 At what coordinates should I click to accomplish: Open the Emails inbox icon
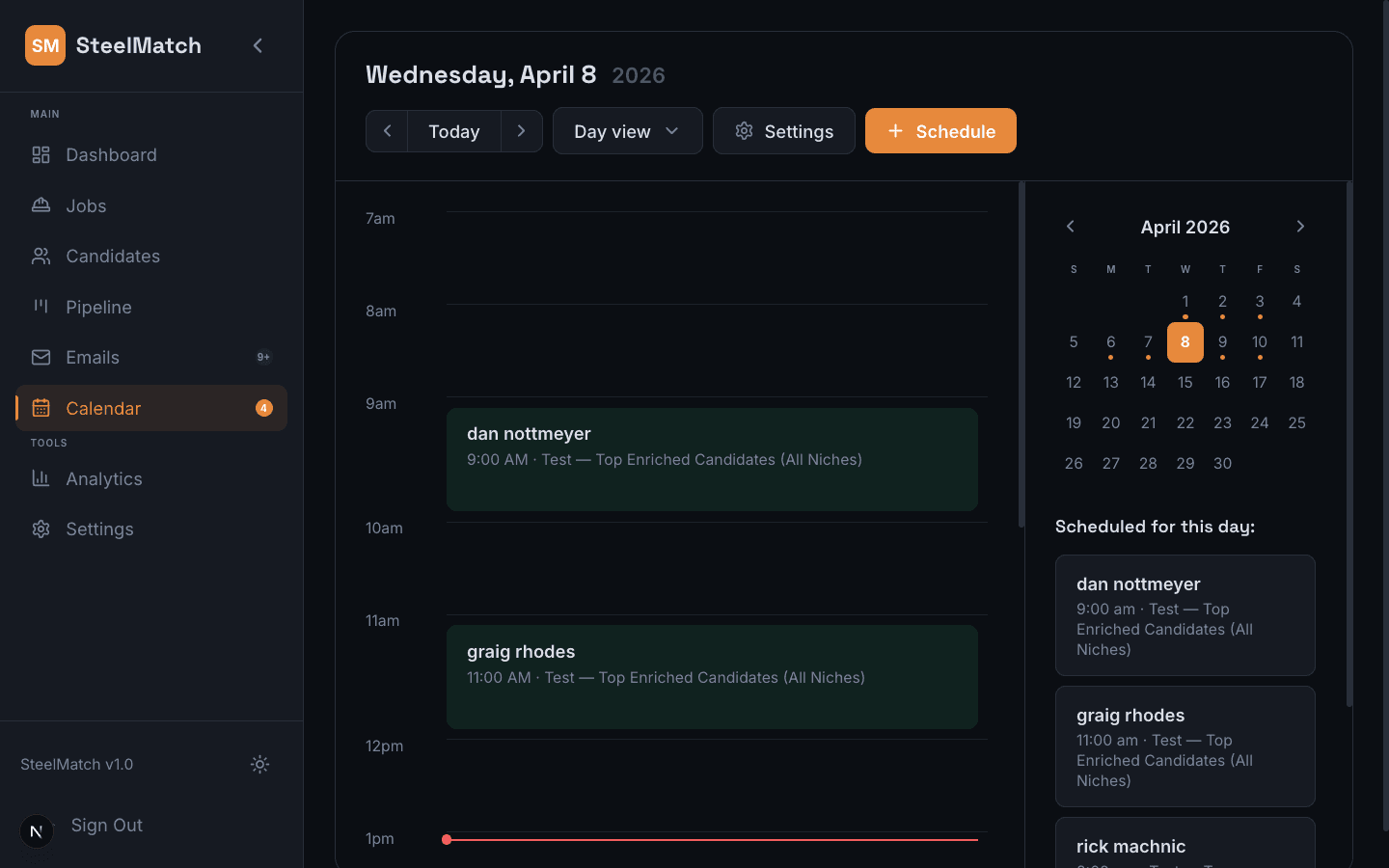[x=41, y=357]
